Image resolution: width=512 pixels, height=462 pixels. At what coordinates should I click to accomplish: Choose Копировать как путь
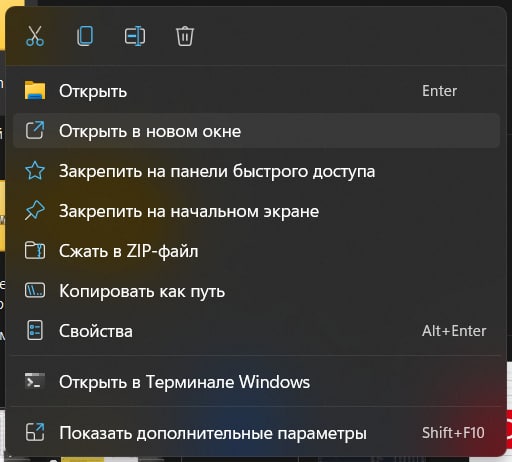coord(256,291)
